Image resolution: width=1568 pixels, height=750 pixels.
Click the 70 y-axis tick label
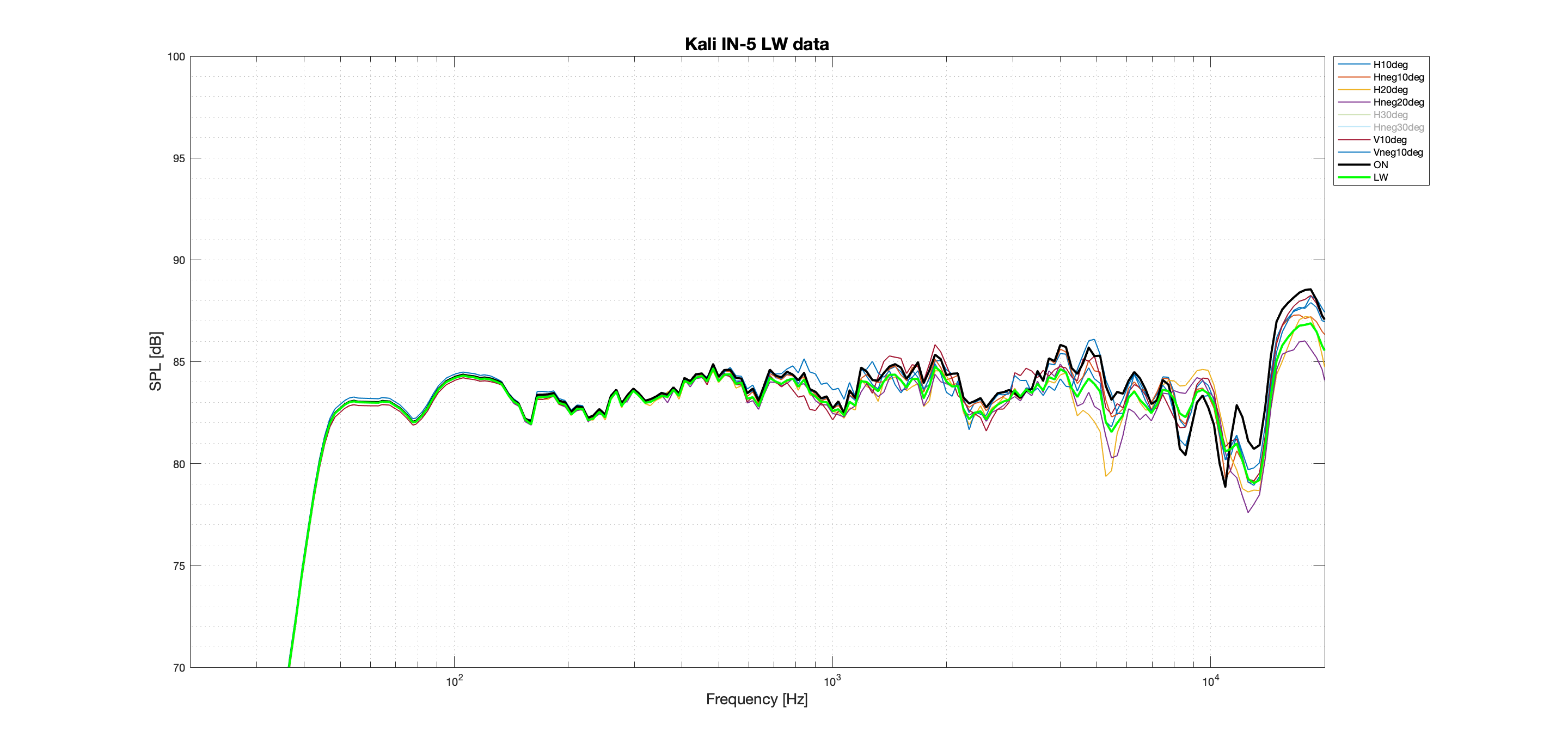point(179,668)
